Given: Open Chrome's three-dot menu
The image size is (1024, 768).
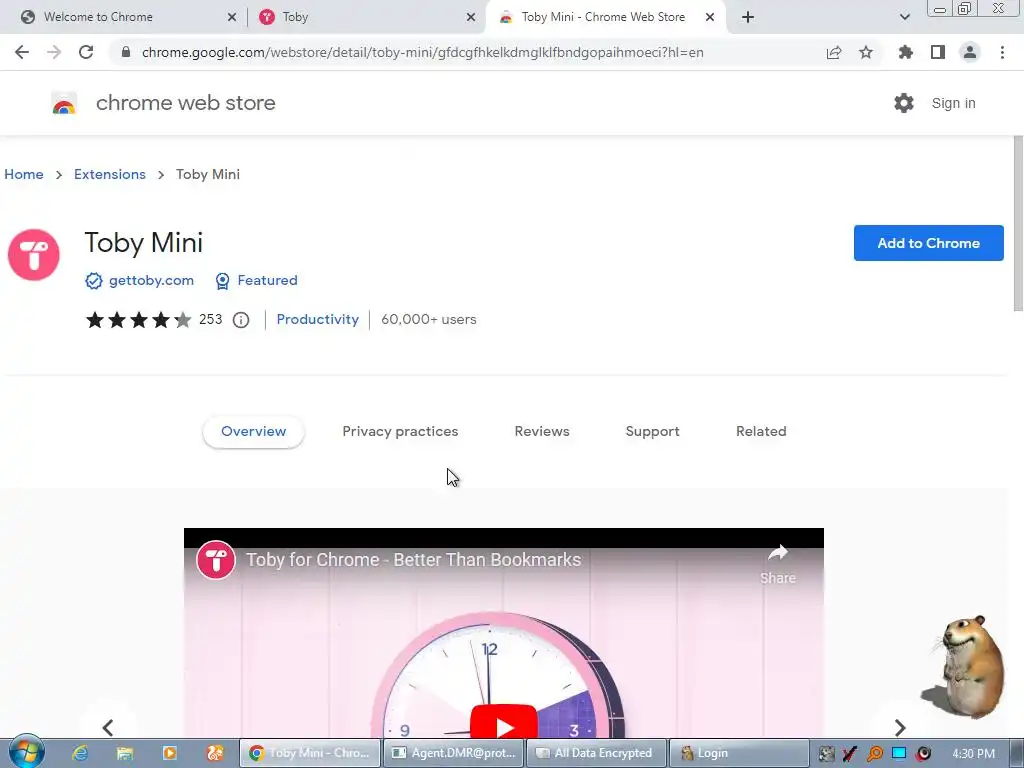Looking at the screenshot, I should pyautogui.click(x=1002, y=52).
